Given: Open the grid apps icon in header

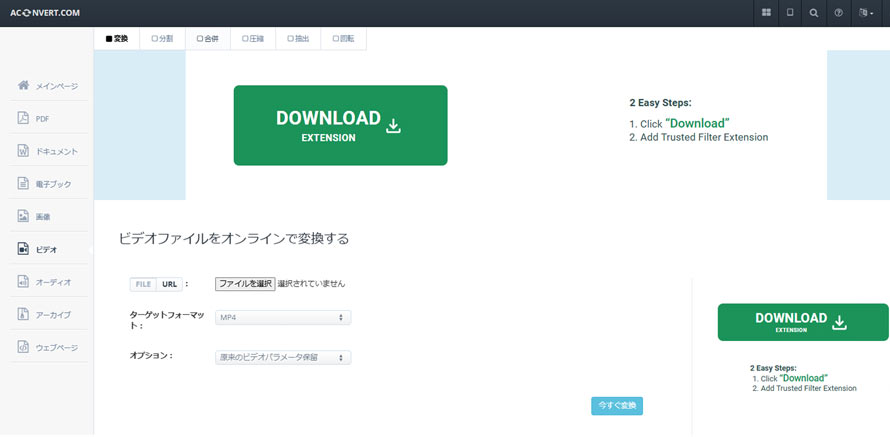Looking at the screenshot, I should [766, 13].
